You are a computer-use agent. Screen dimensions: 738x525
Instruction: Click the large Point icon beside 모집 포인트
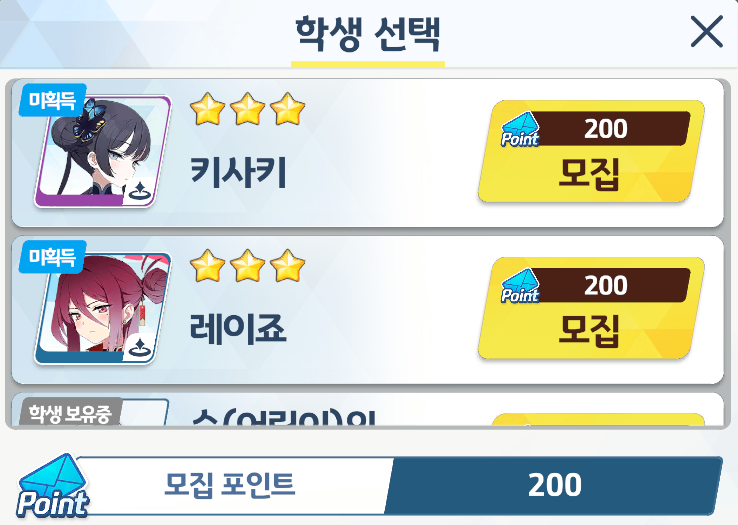coord(53,486)
